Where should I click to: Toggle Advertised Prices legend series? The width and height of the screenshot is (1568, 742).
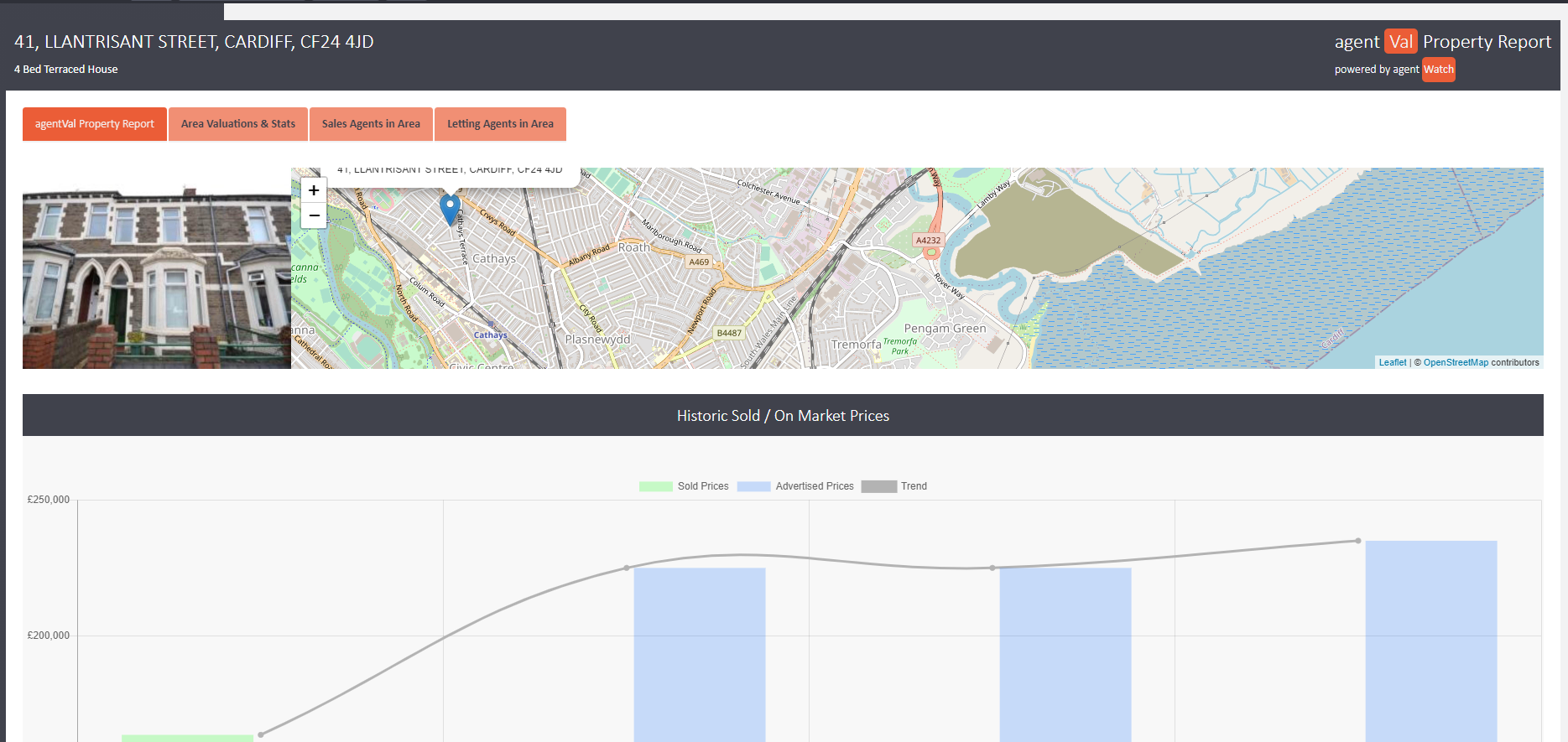click(x=795, y=486)
